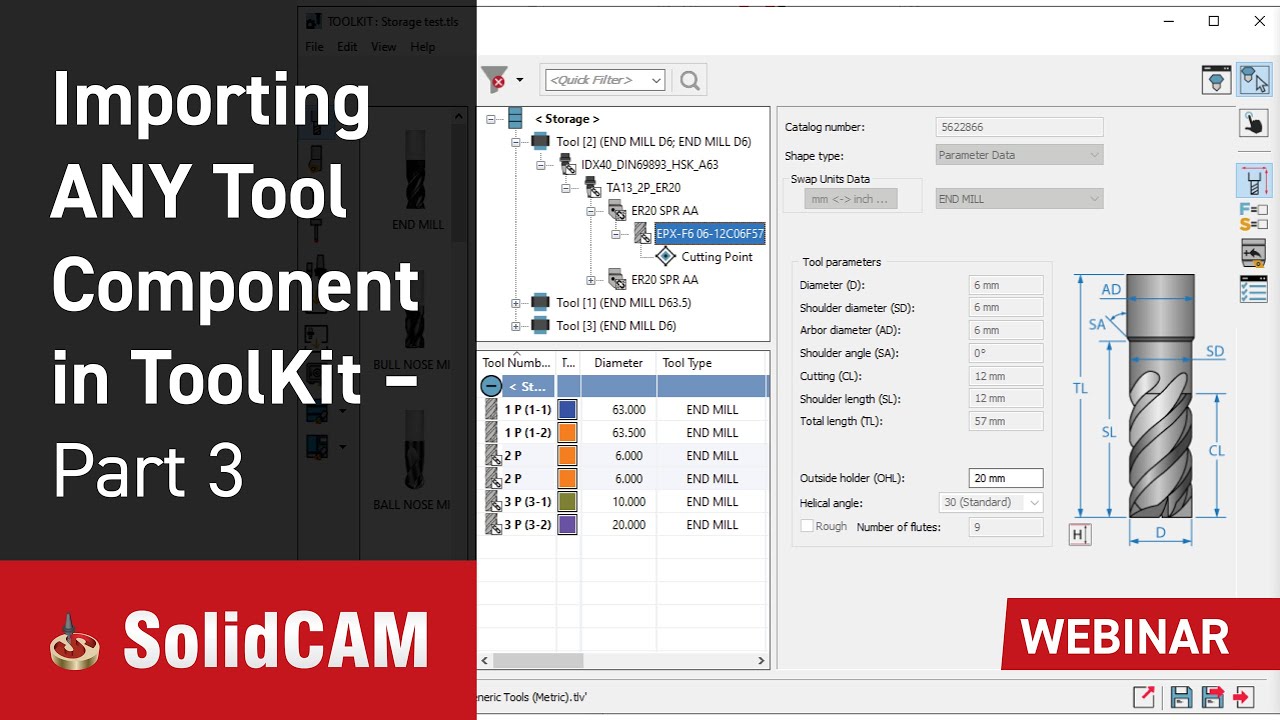Expand Tool [3] (END MILL D6) node
This screenshot has width=1280, height=720.
point(515,326)
